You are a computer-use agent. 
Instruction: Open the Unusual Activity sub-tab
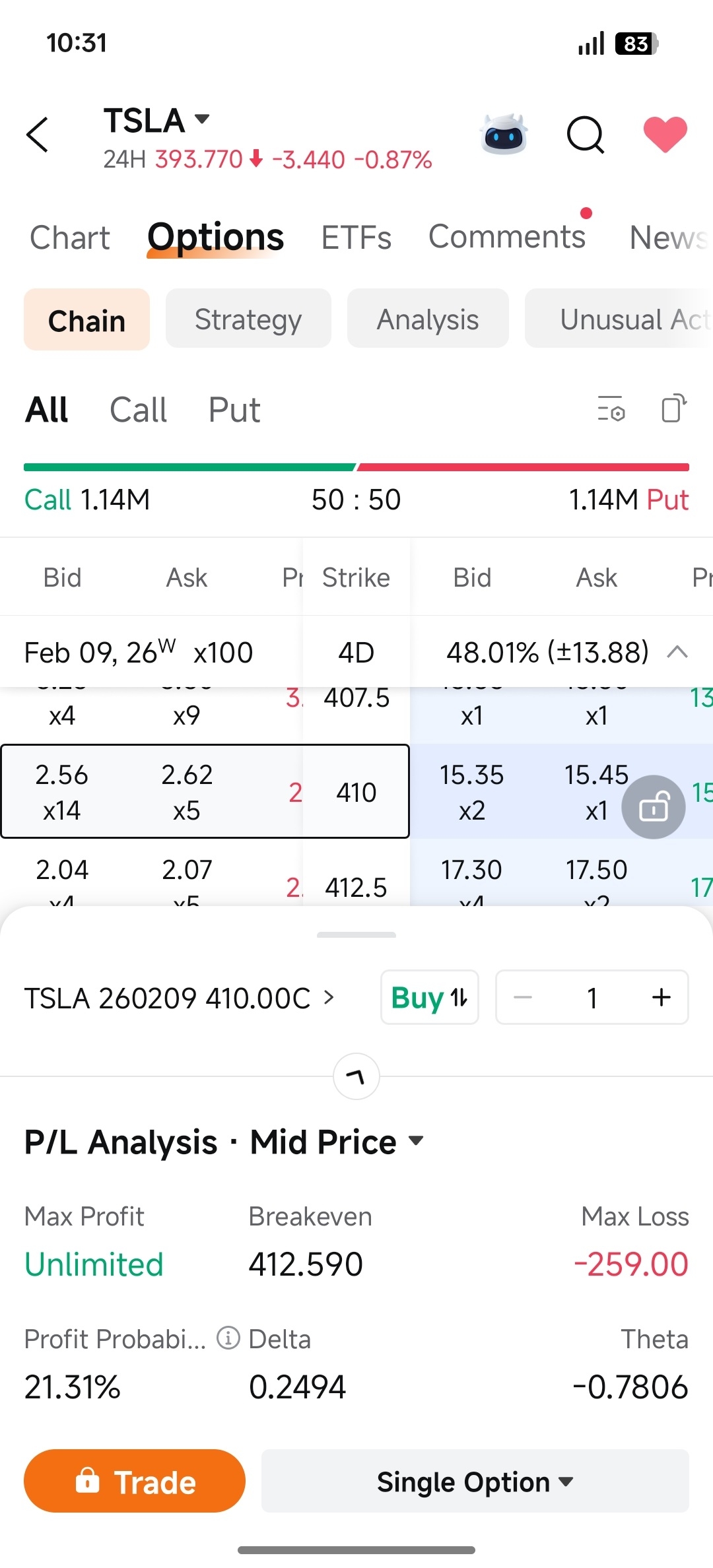pos(619,319)
